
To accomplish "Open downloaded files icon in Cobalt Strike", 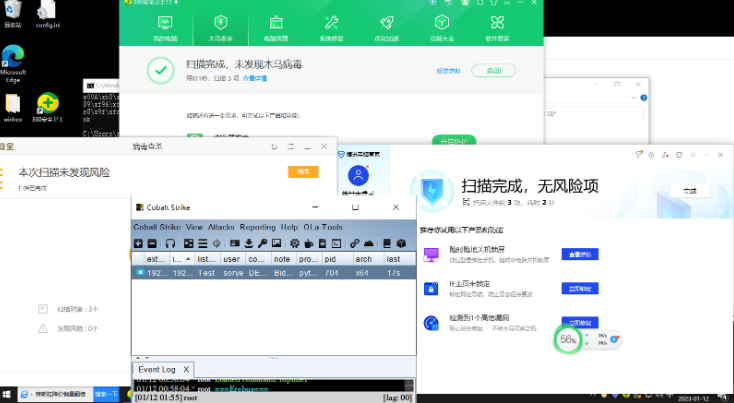I will tap(249, 243).
